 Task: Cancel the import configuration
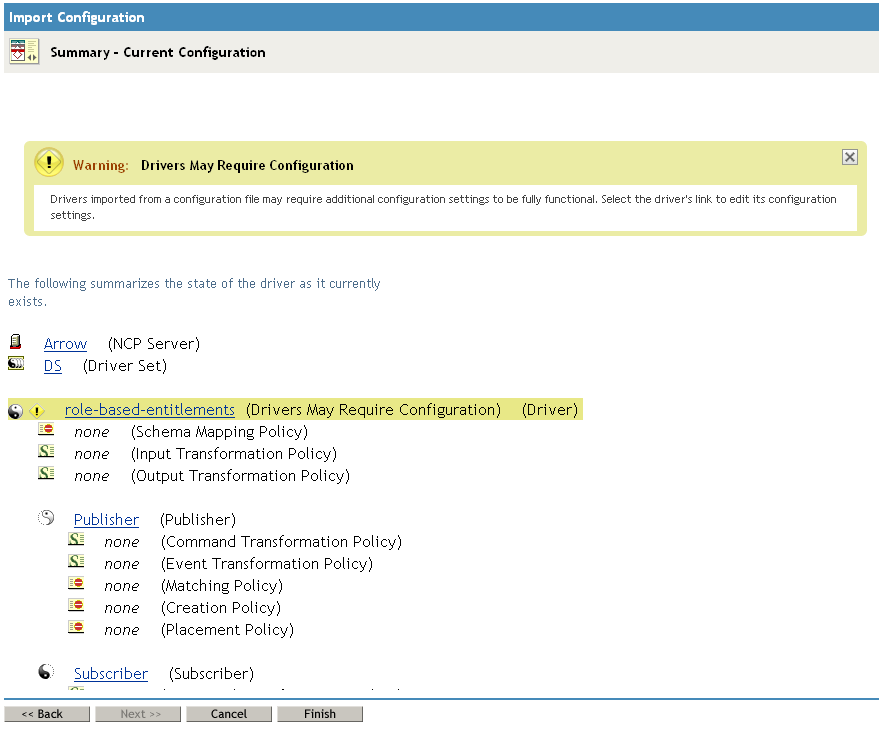(229, 714)
